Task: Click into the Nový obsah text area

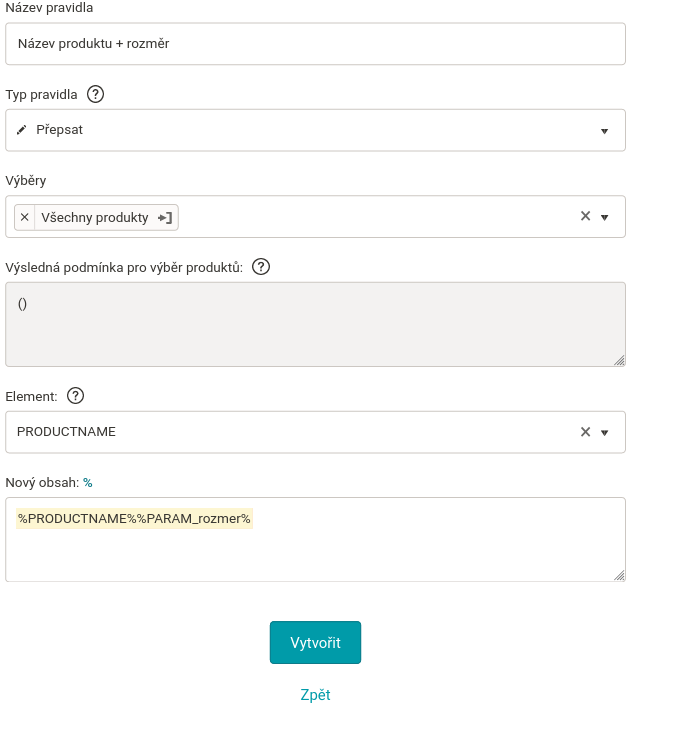Action: (x=315, y=550)
